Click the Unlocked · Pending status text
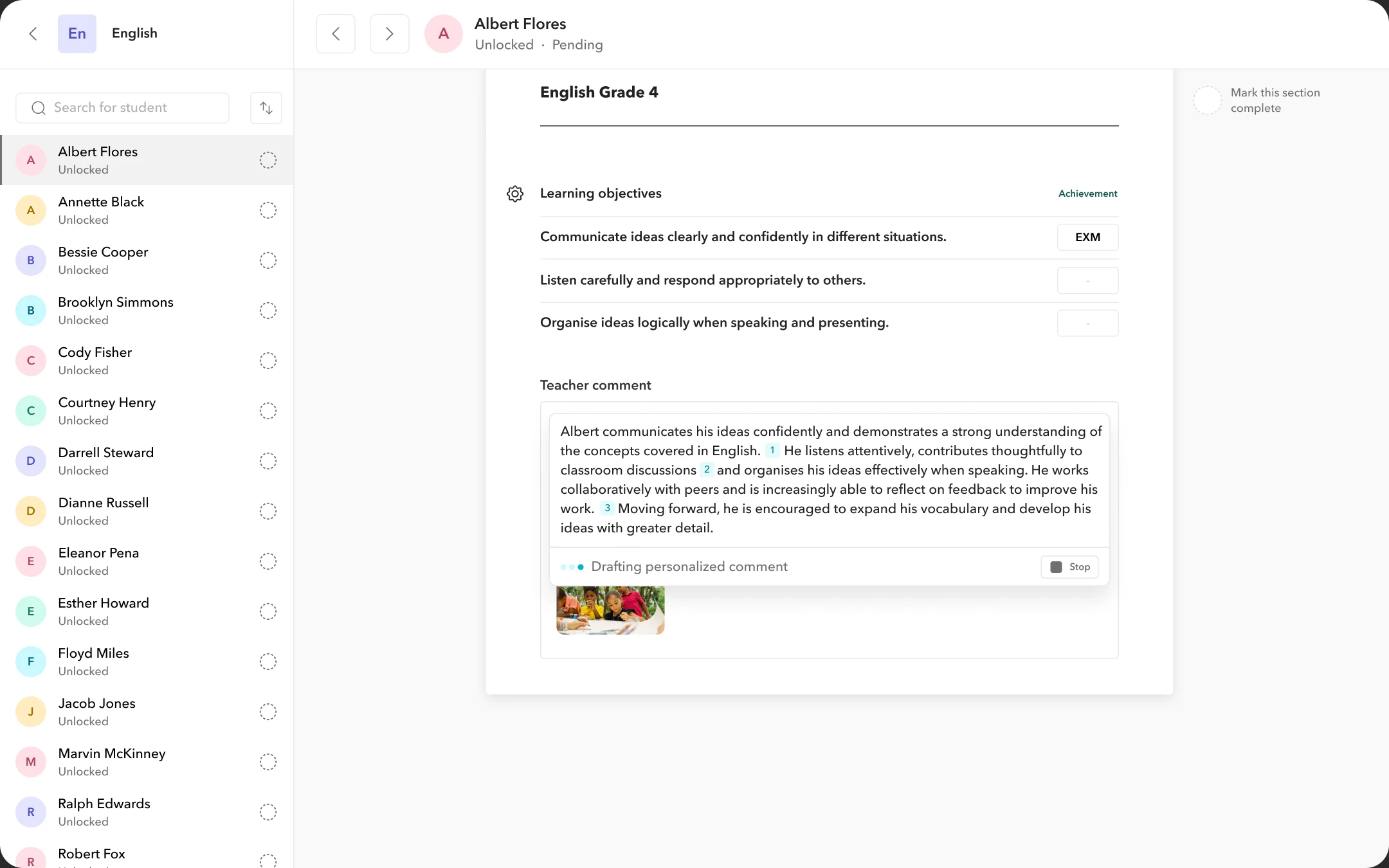 click(x=539, y=45)
